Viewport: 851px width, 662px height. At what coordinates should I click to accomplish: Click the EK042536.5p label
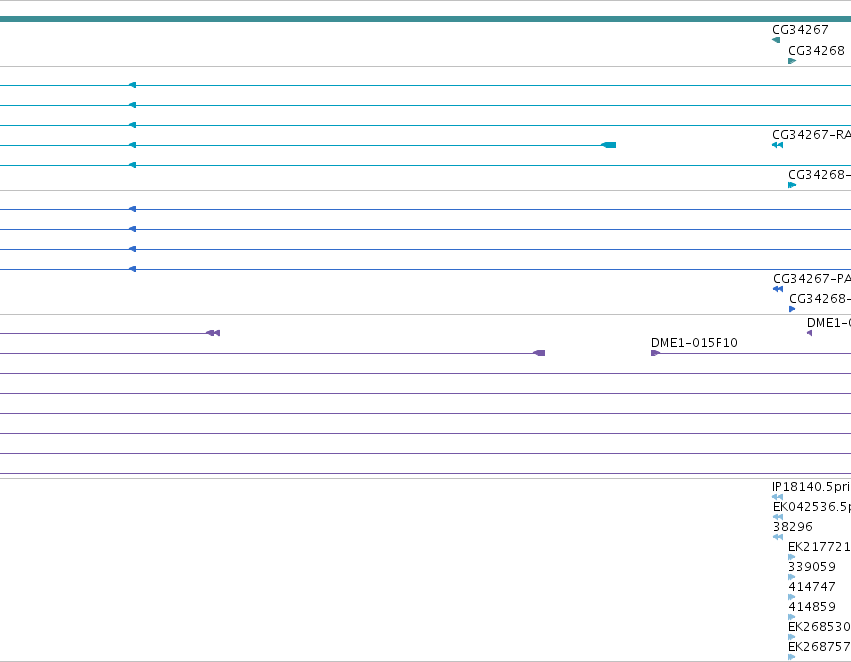[x=812, y=506]
